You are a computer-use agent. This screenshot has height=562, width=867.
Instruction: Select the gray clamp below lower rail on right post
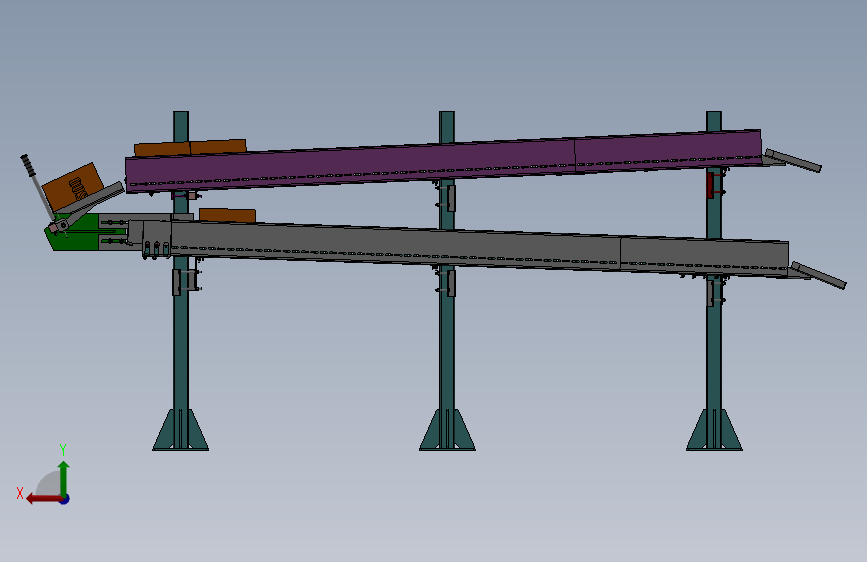coord(711,293)
